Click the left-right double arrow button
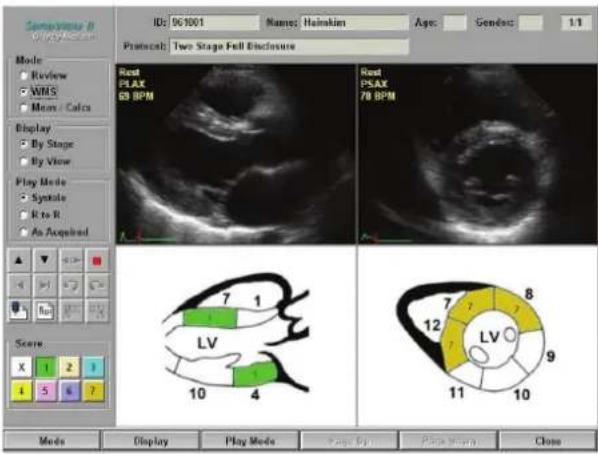This screenshot has width=598, height=454. [71, 261]
